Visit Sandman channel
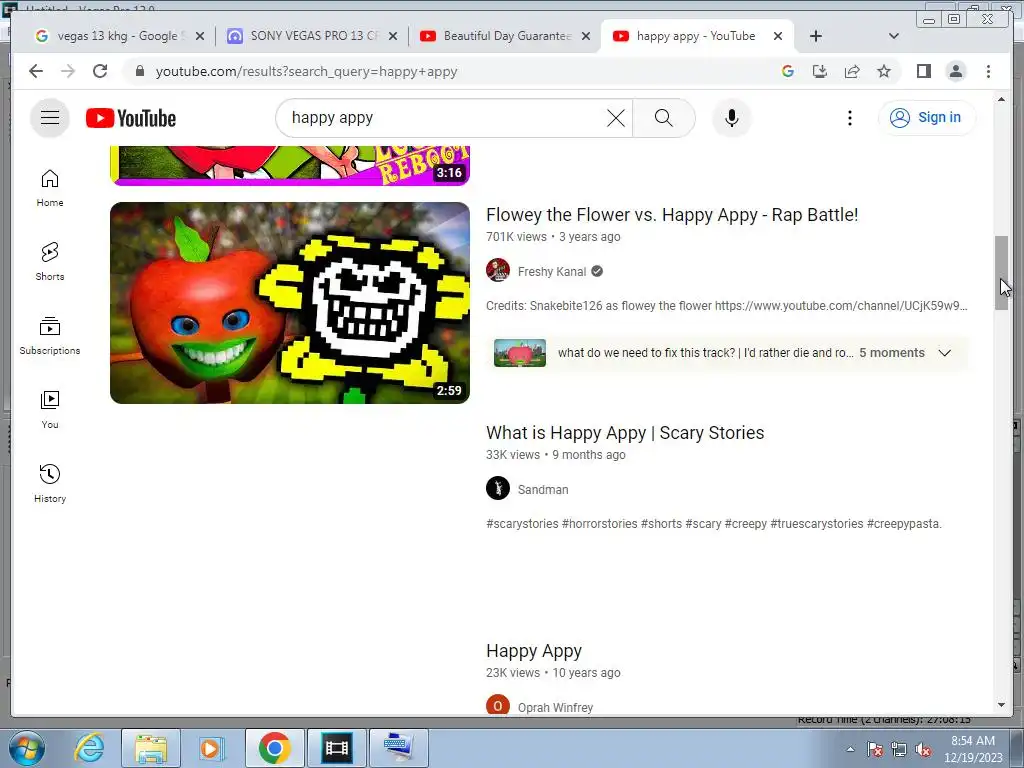Viewport: 1024px width, 768px height. click(543, 489)
